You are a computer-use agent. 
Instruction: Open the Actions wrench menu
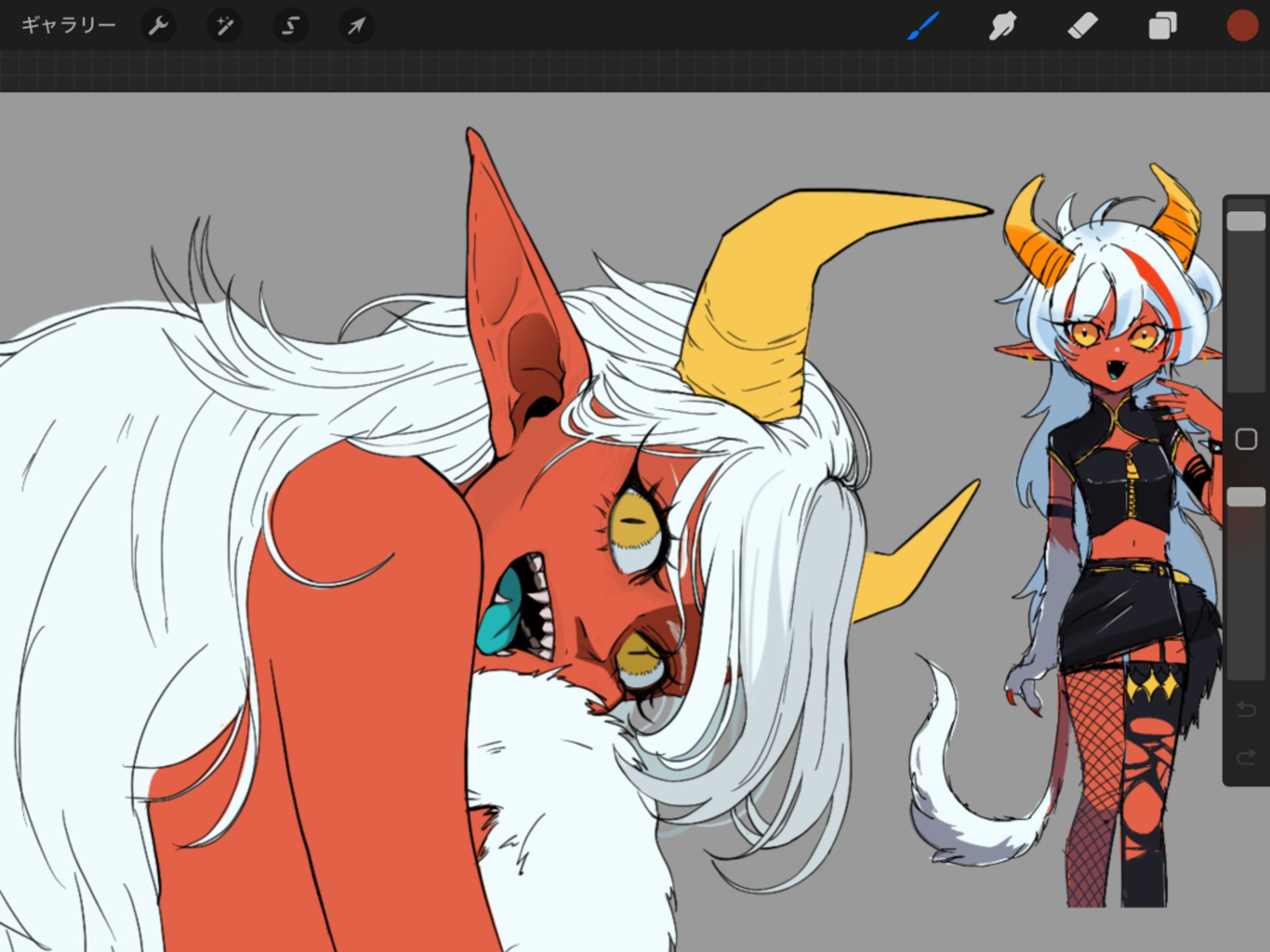tap(158, 26)
